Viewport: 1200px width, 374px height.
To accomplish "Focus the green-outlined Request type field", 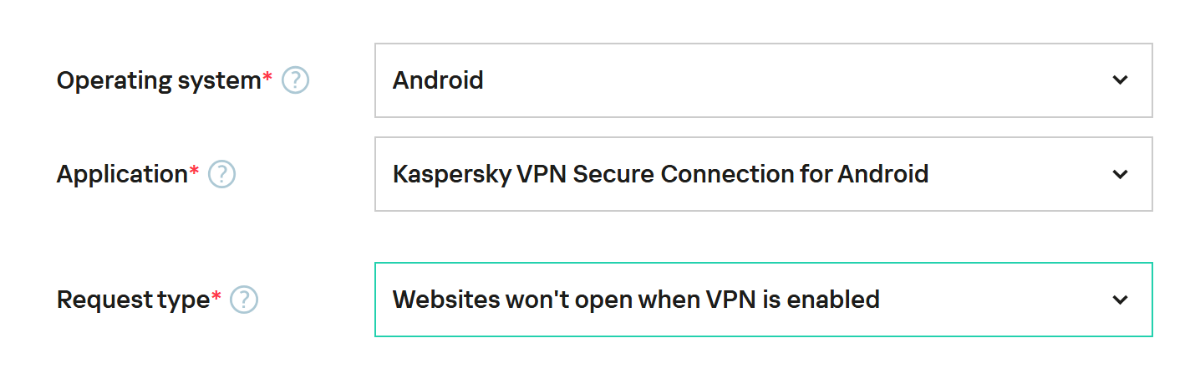I will coord(764,299).
